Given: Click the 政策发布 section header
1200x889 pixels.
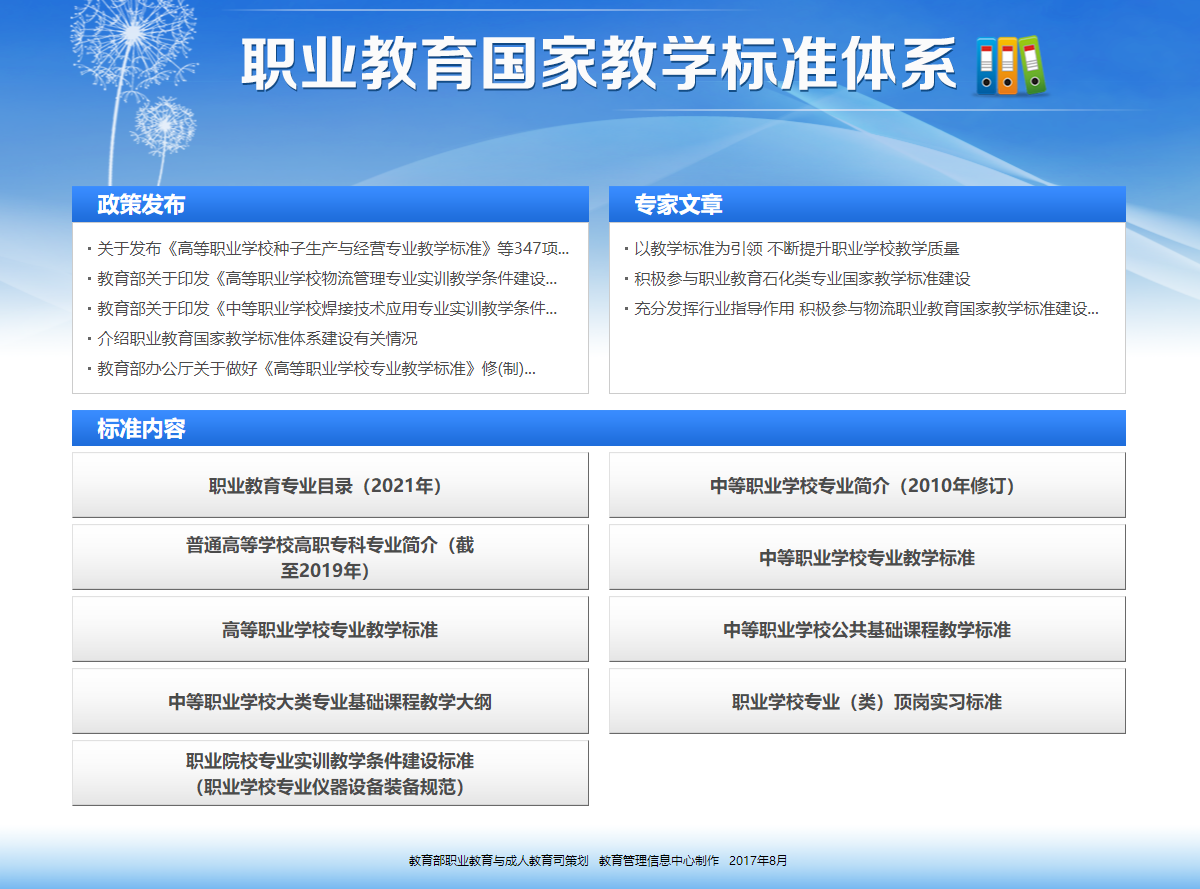Looking at the screenshot, I should (141, 205).
